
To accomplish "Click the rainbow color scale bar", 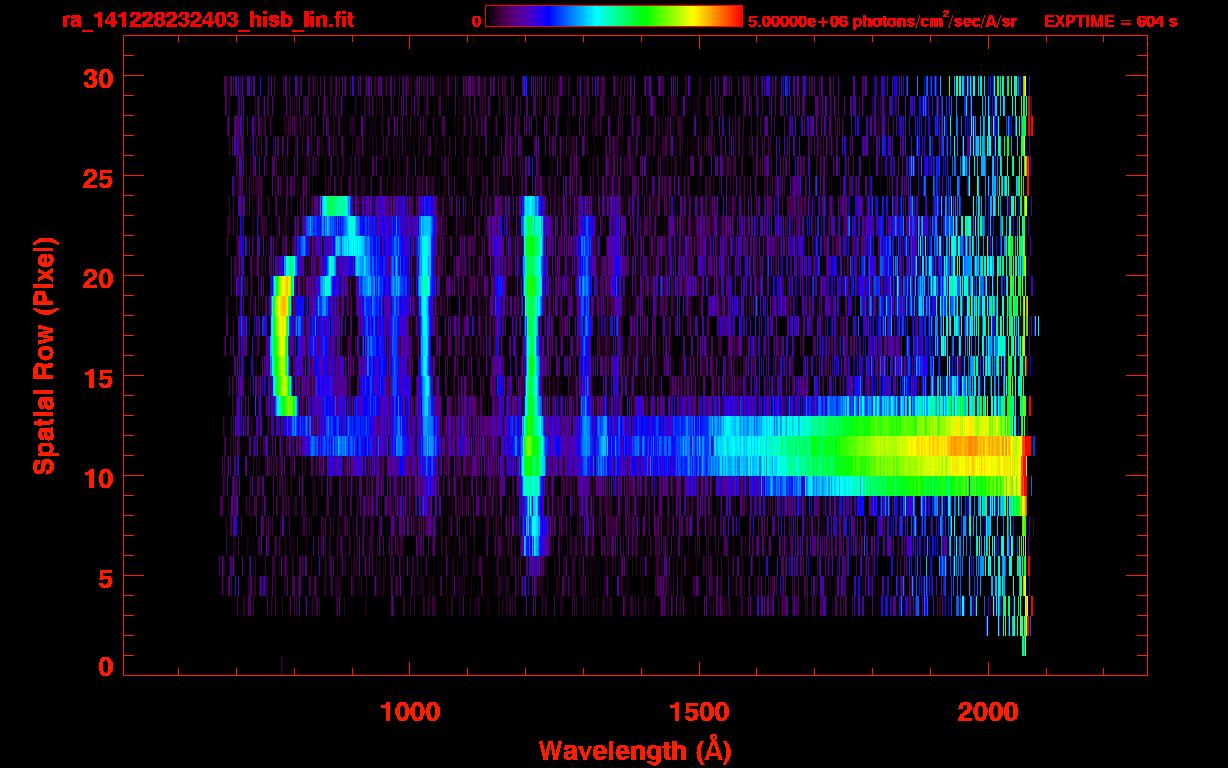I will [x=614, y=16].
